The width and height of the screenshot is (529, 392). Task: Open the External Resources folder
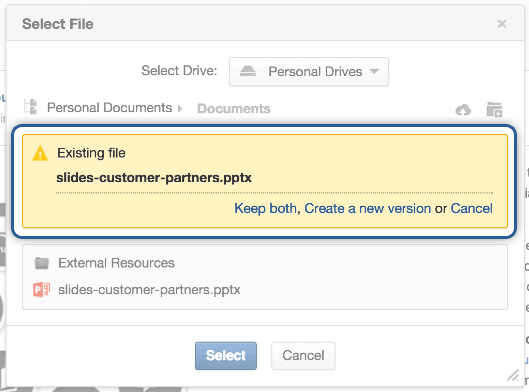(116, 263)
